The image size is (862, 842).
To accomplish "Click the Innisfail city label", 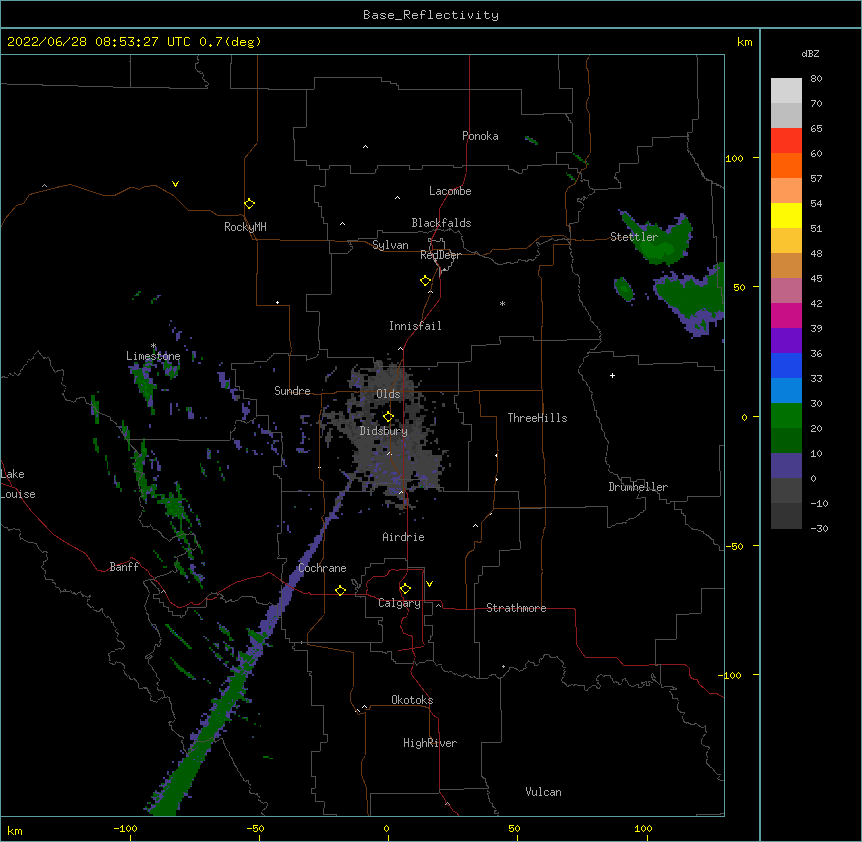I will click(415, 326).
